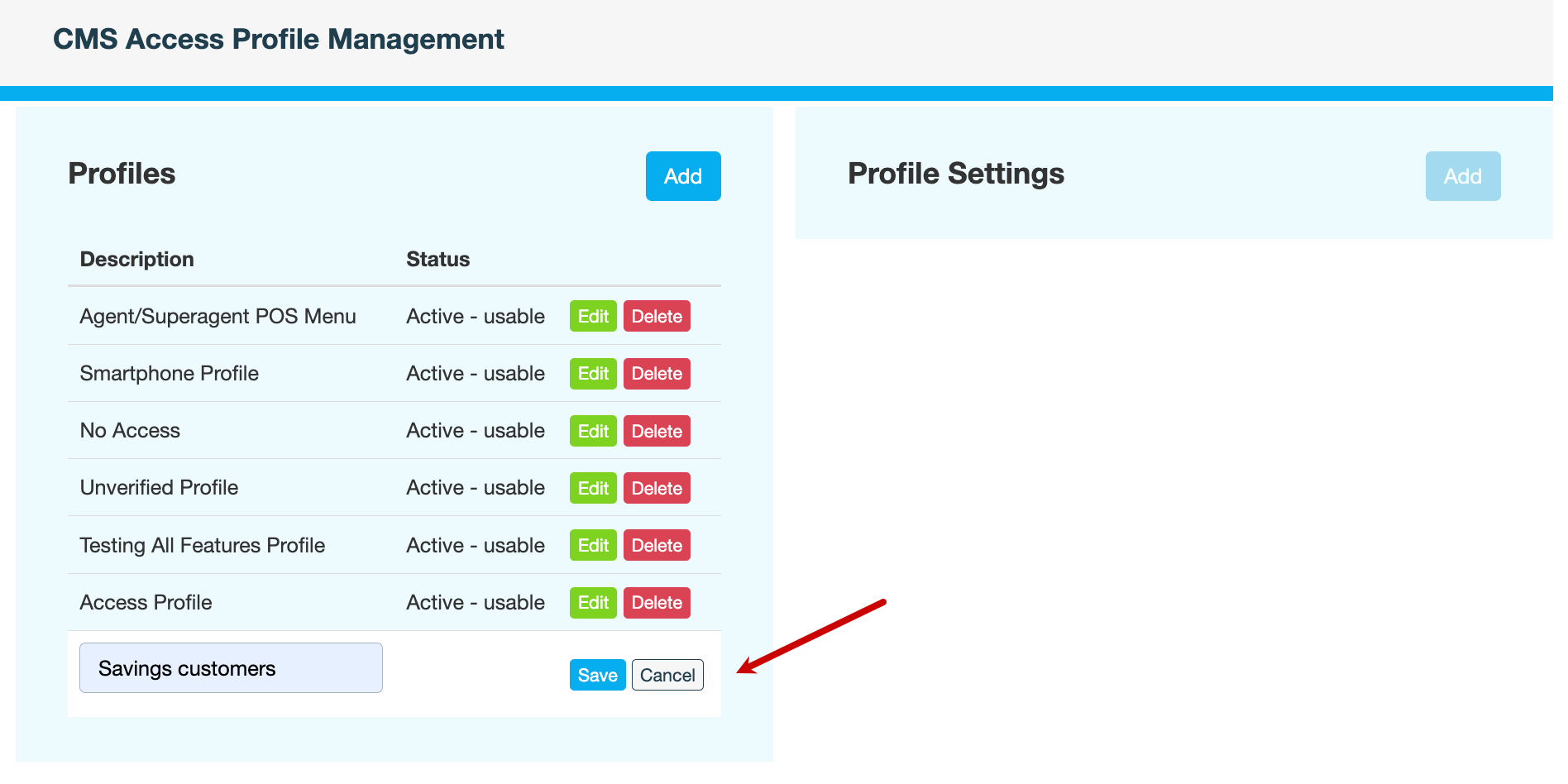The width and height of the screenshot is (1568, 784).
Task: Delete the No Access profile
Action: pyautogui.click(x=657, y=431)
